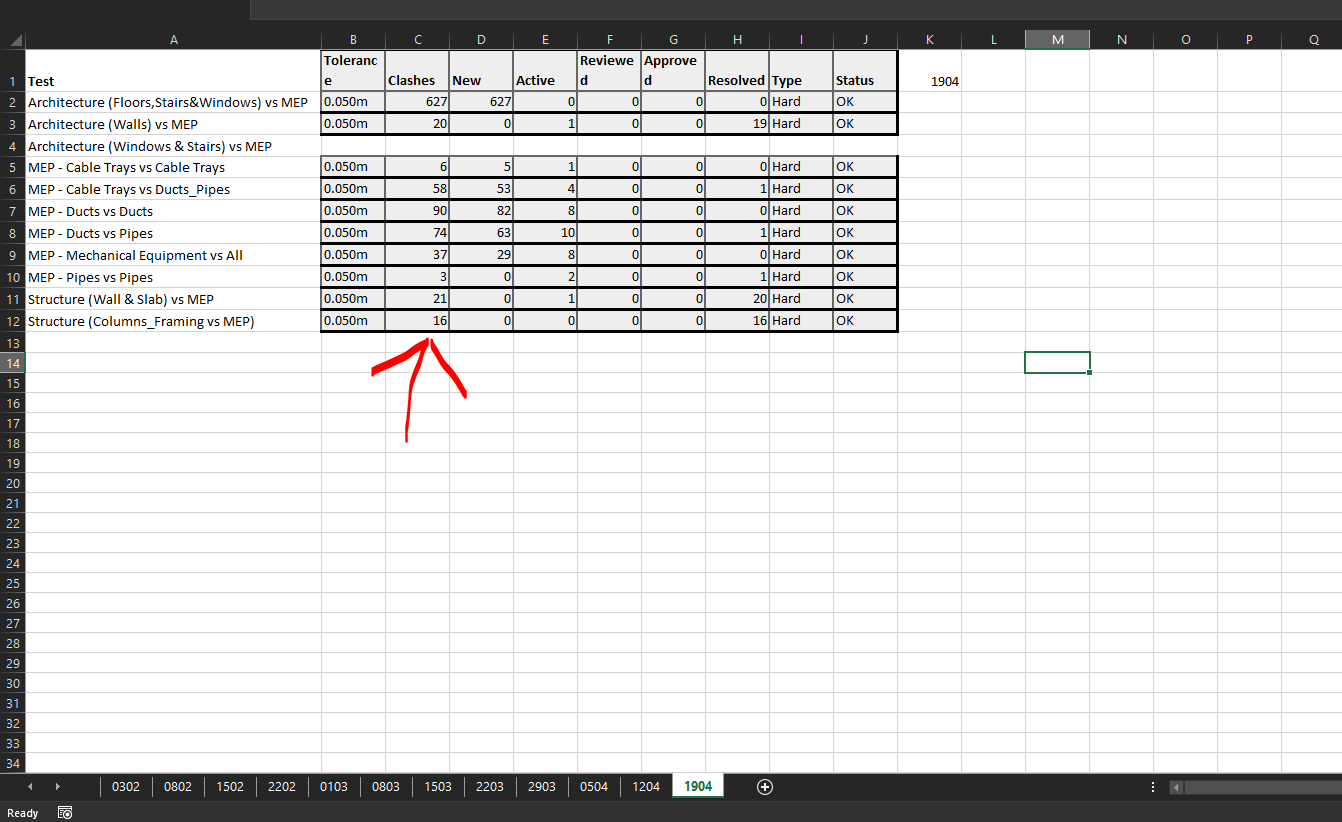Select column C header

pyautogui.click(x=418, y=40)
